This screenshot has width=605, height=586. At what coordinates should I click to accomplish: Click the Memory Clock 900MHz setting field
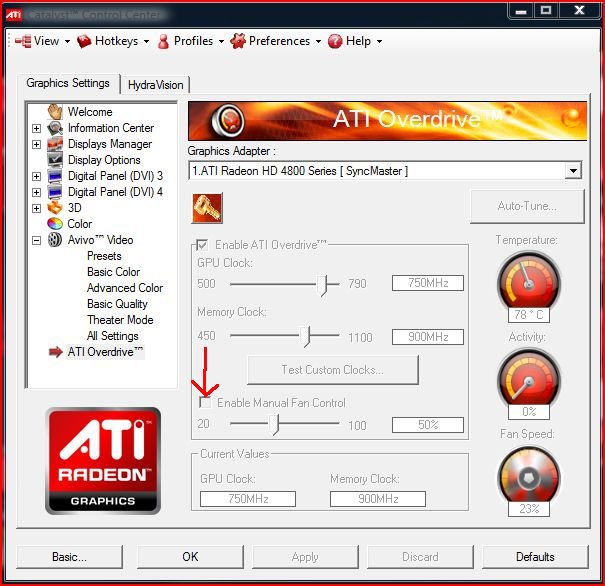[428, 337]
